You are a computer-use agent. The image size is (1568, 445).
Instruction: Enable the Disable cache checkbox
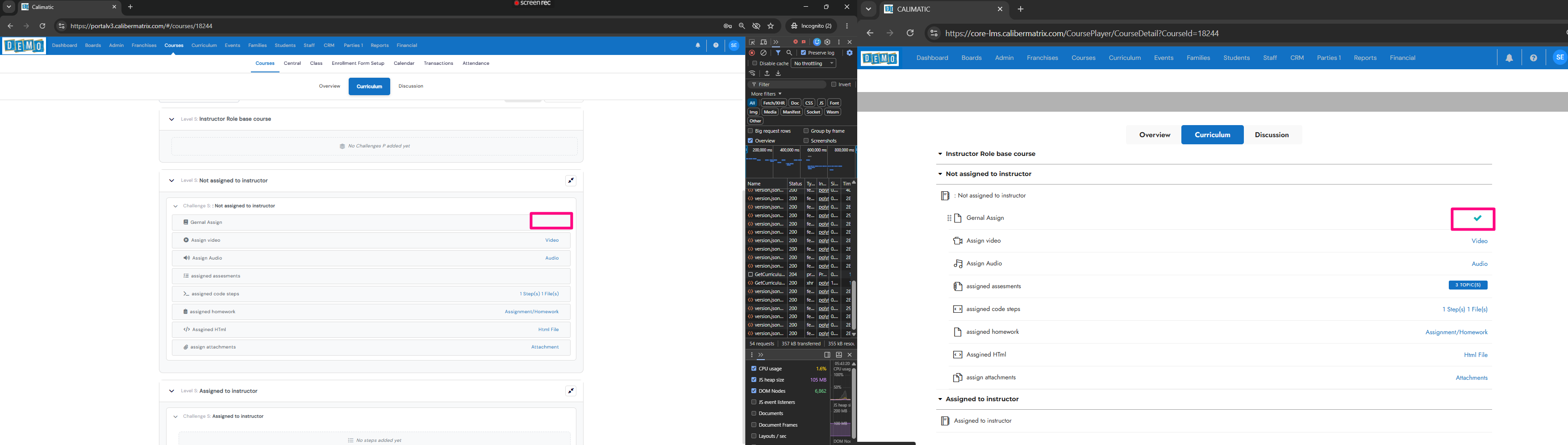coord(754,63)
